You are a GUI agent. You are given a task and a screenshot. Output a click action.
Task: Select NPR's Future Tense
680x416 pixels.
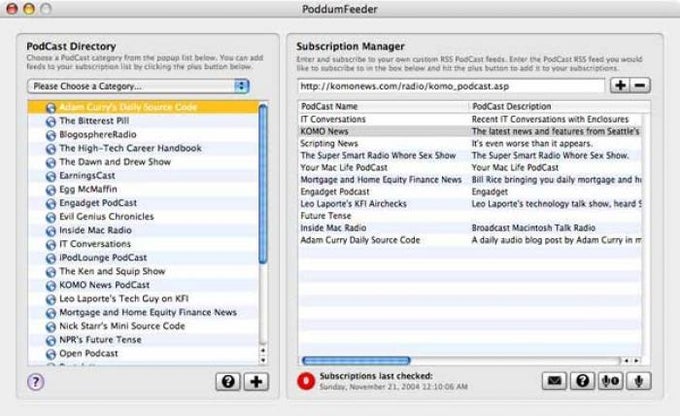pos(144,340)
